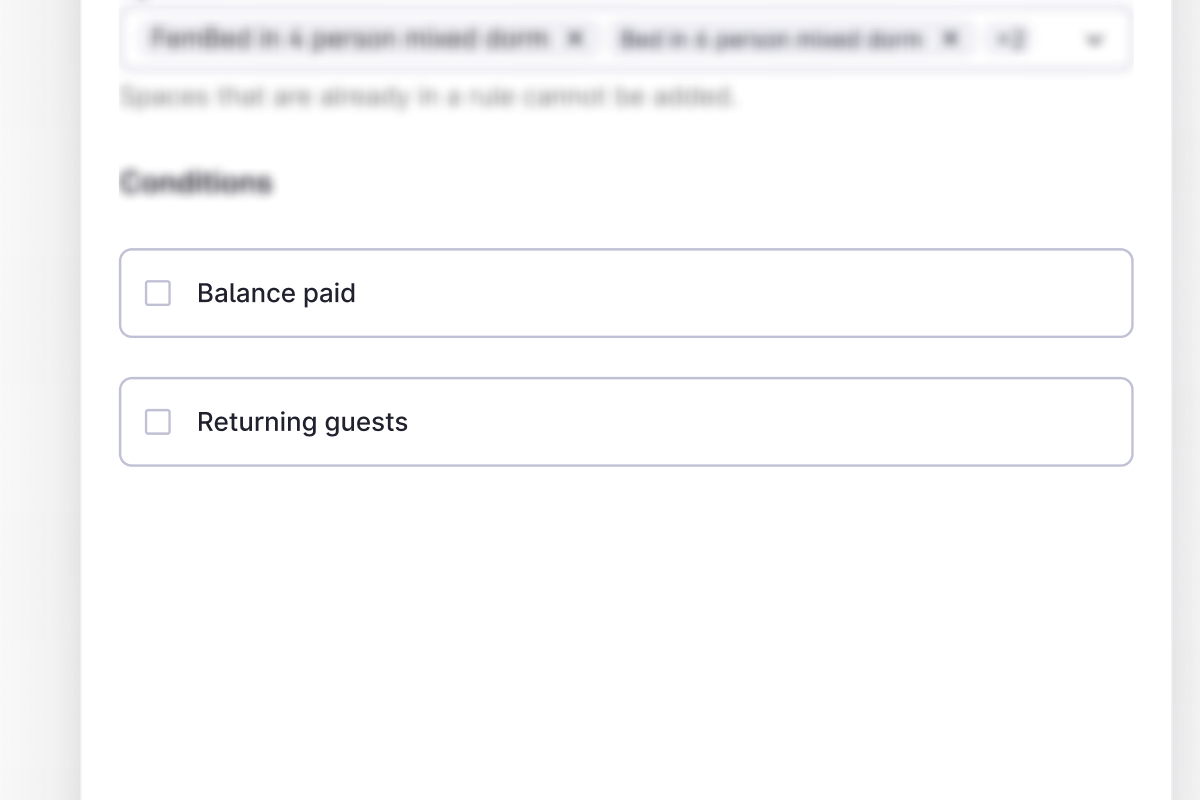Click the FemBed in 4 person mixed dorm chip
Viewport: 1200px width, 800px height.
point(350,39)
